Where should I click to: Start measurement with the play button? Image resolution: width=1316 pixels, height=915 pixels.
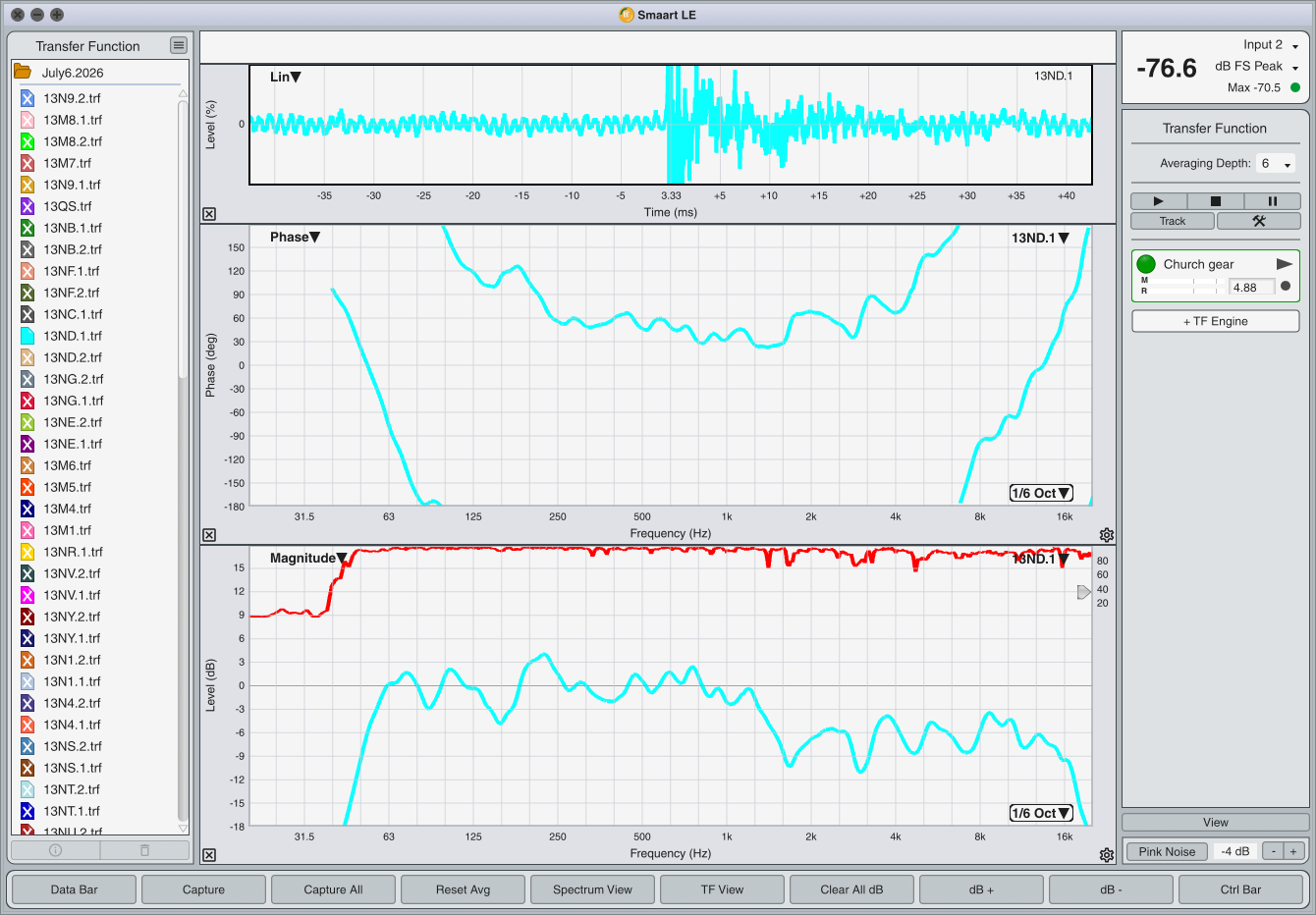click(x=1158, y=201)
